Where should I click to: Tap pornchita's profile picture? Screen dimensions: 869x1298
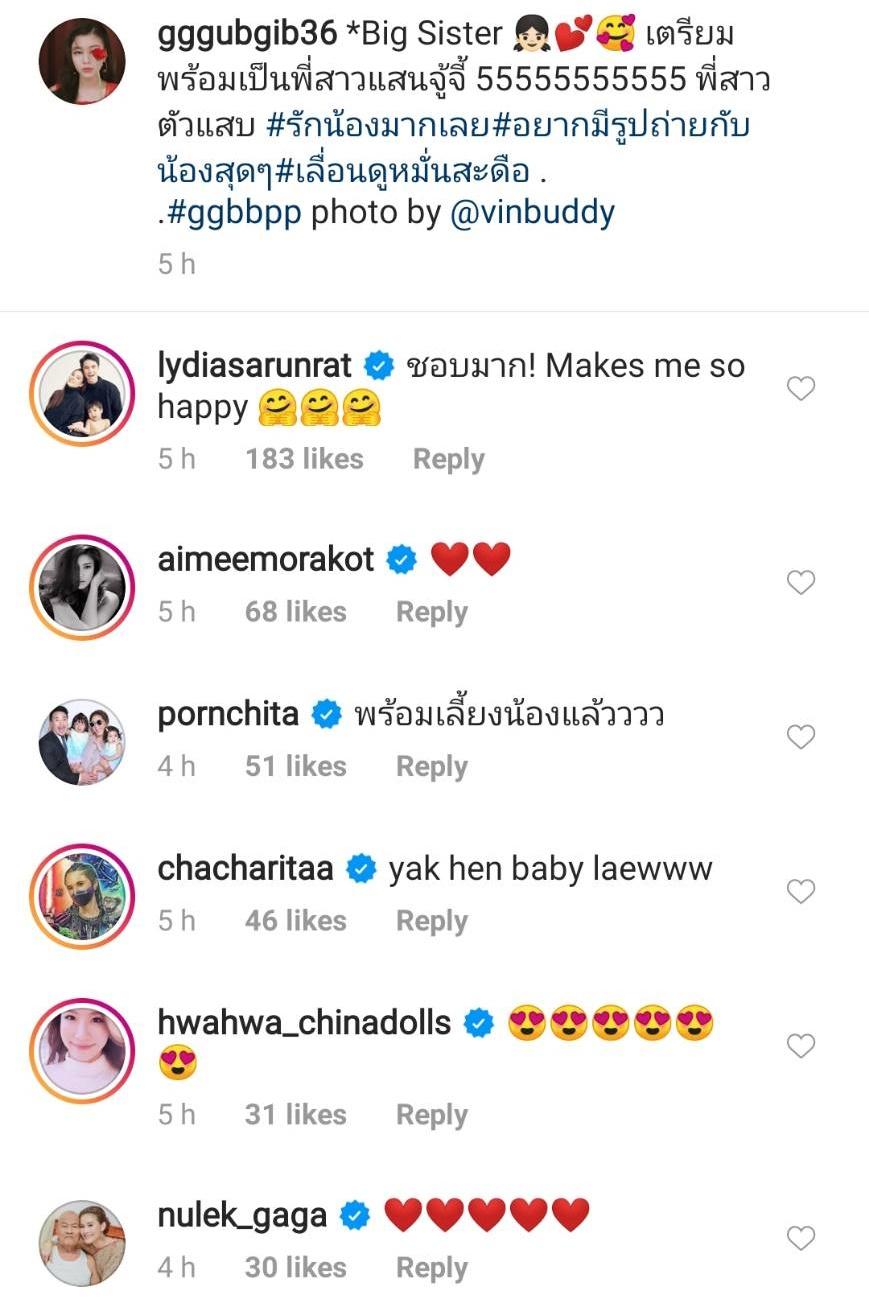coord(82,741)
